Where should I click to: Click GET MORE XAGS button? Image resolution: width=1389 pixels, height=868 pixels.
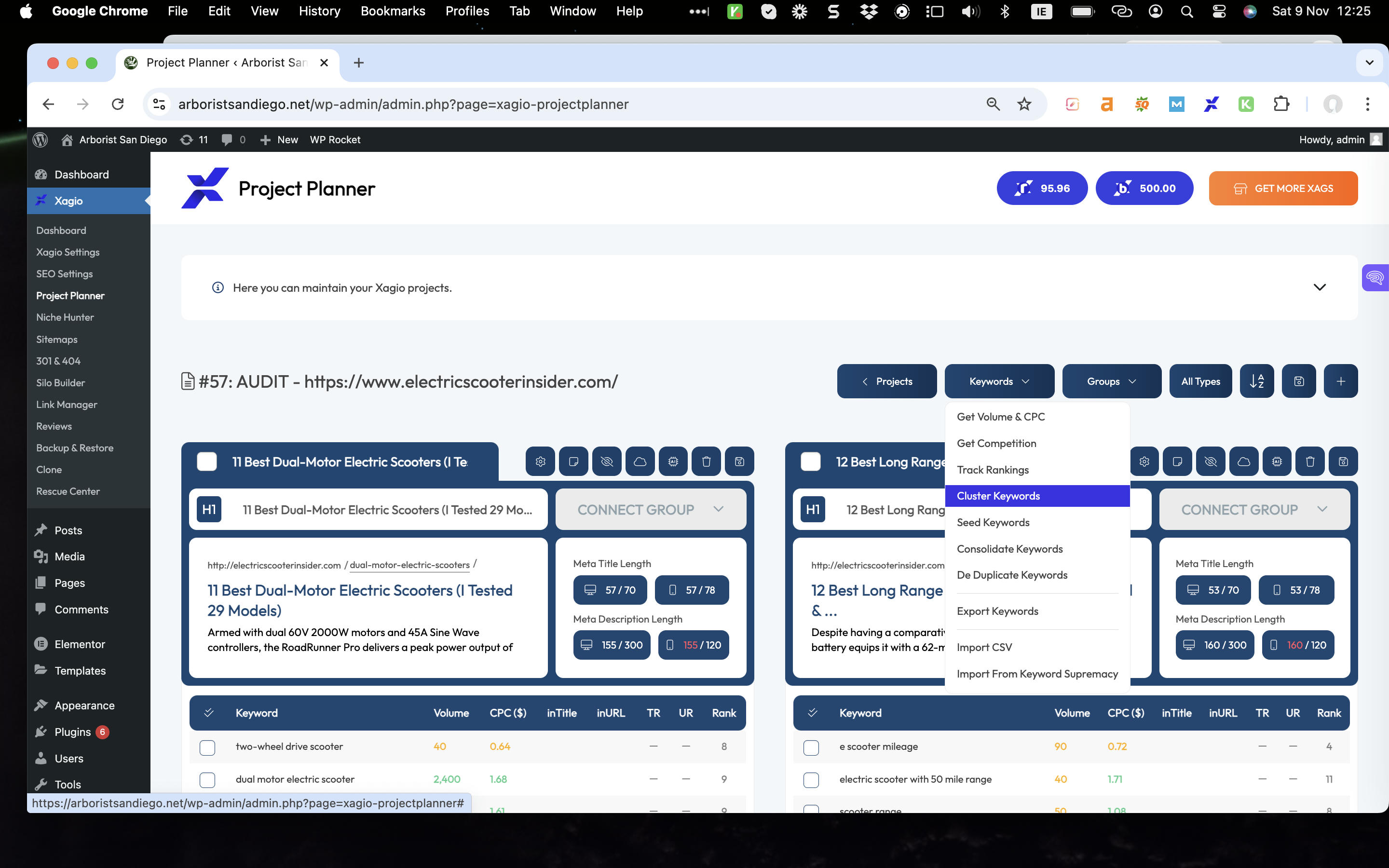pyautogui.click(x=1283, y=188)
